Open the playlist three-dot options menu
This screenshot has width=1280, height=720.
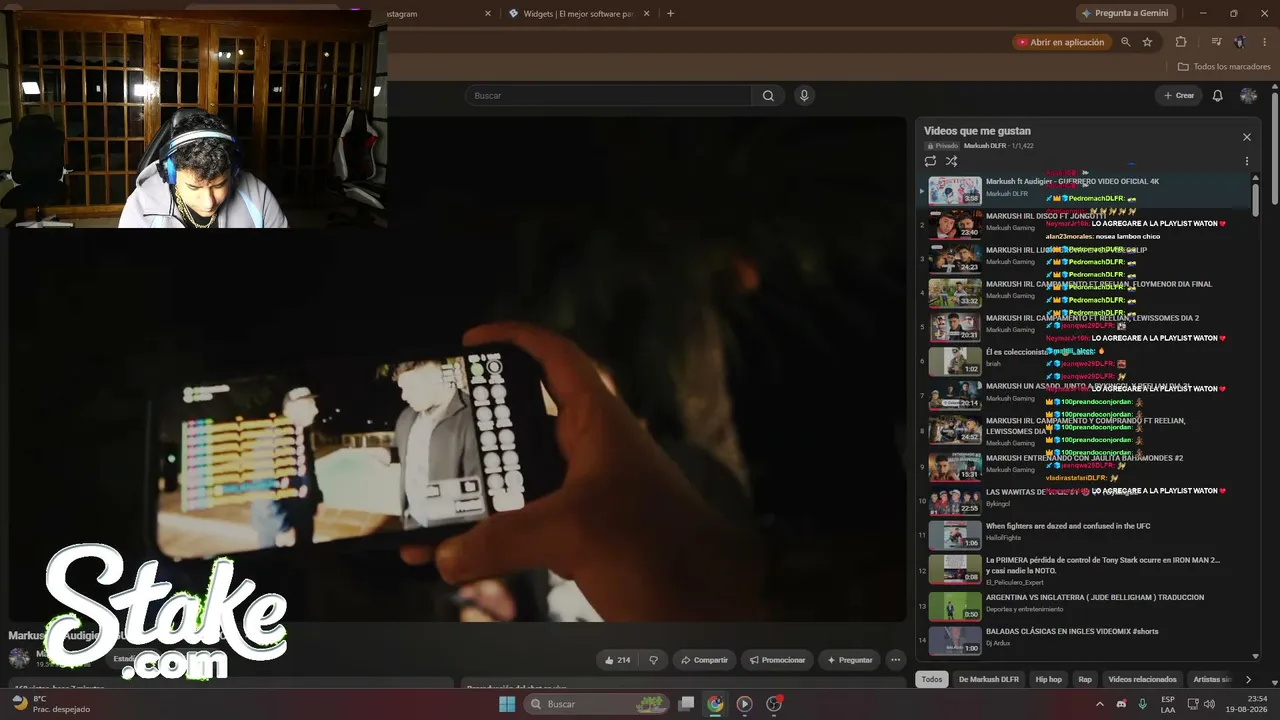click(x=1246, y=161)
